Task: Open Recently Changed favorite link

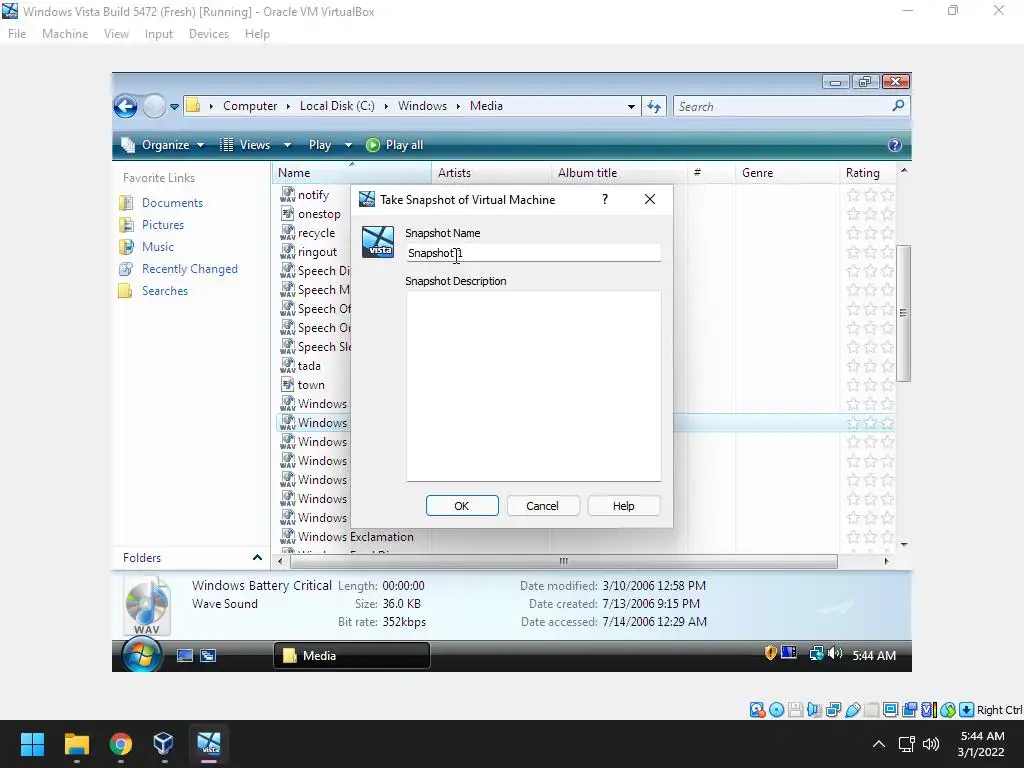Action: point(189,269)
